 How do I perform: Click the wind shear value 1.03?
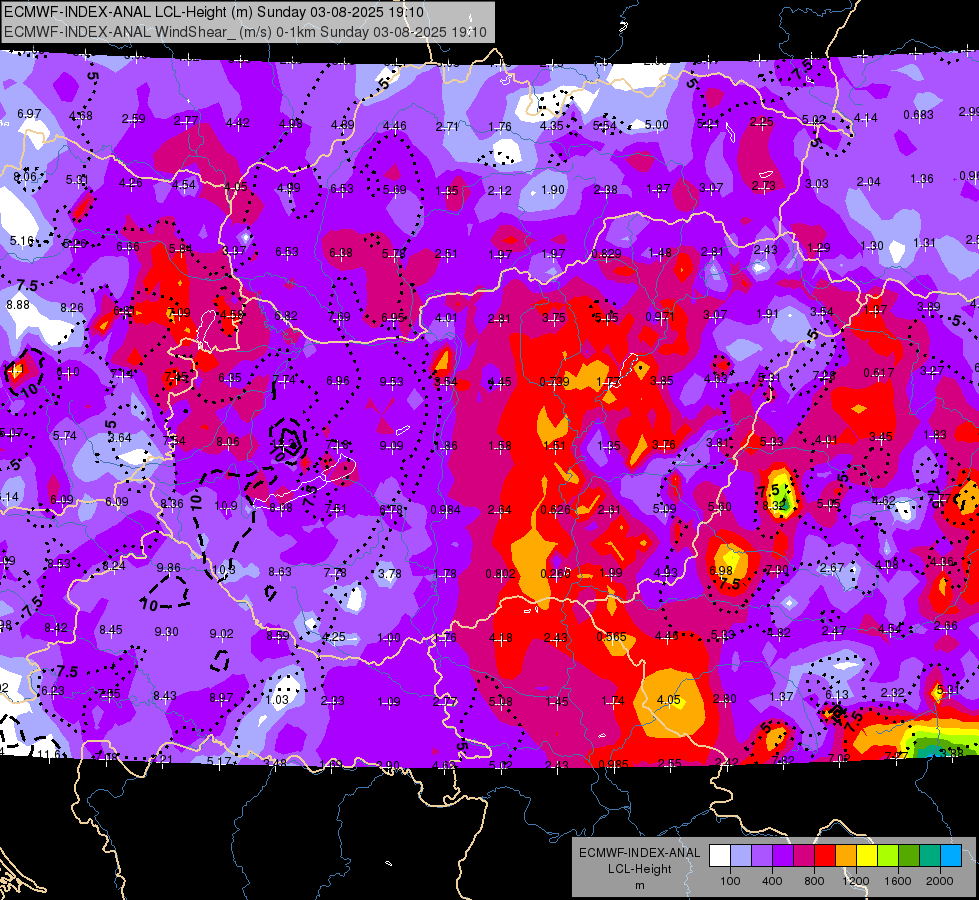coord(277,700)
